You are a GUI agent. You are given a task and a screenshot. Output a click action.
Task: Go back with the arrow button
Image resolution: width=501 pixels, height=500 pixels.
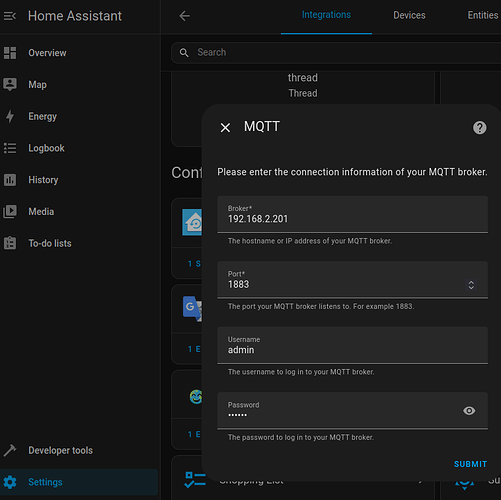(184, 16)
